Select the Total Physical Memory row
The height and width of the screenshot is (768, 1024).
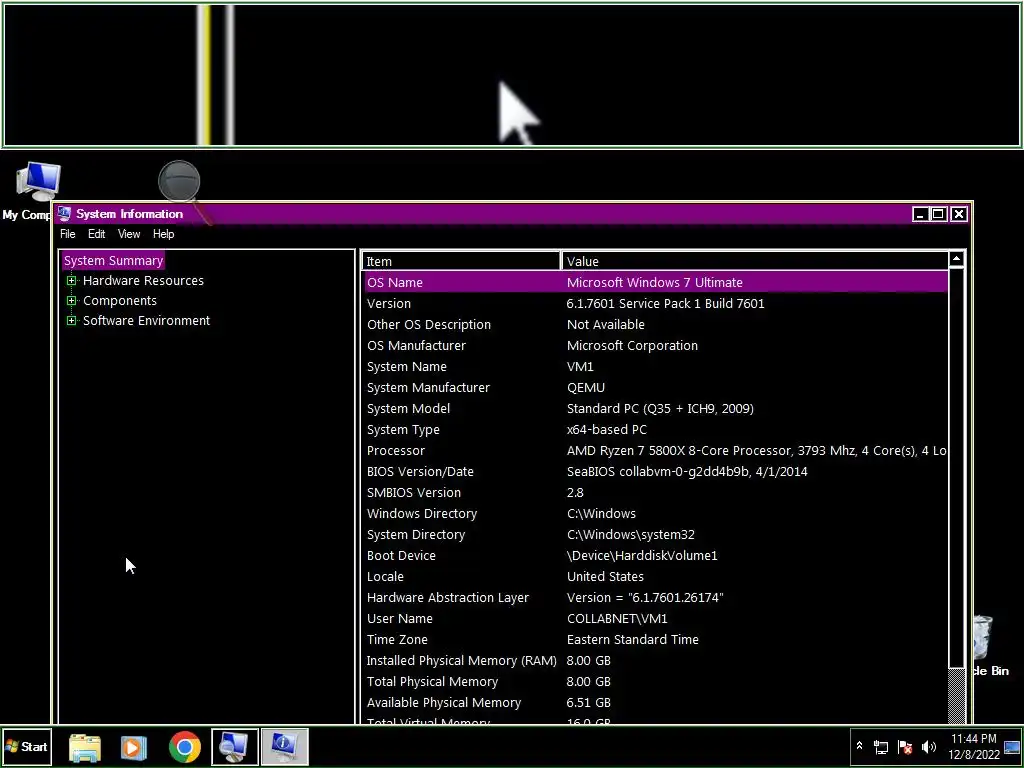click(x=656, y=681)
